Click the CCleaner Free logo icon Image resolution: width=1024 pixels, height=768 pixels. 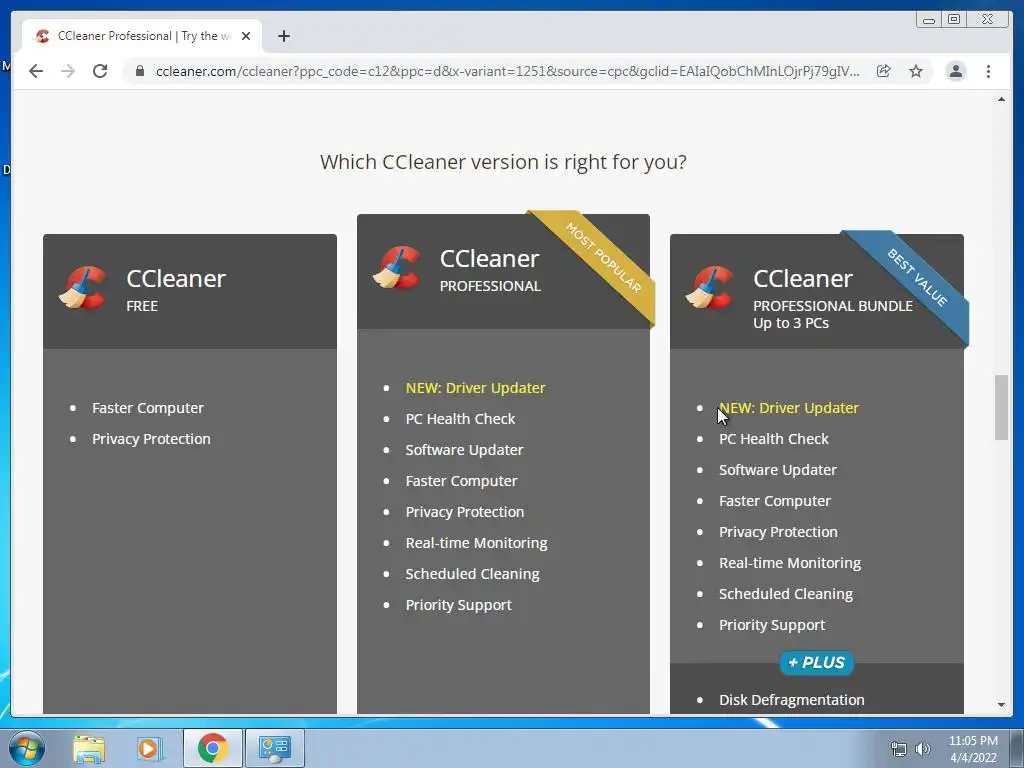[82, 287]
